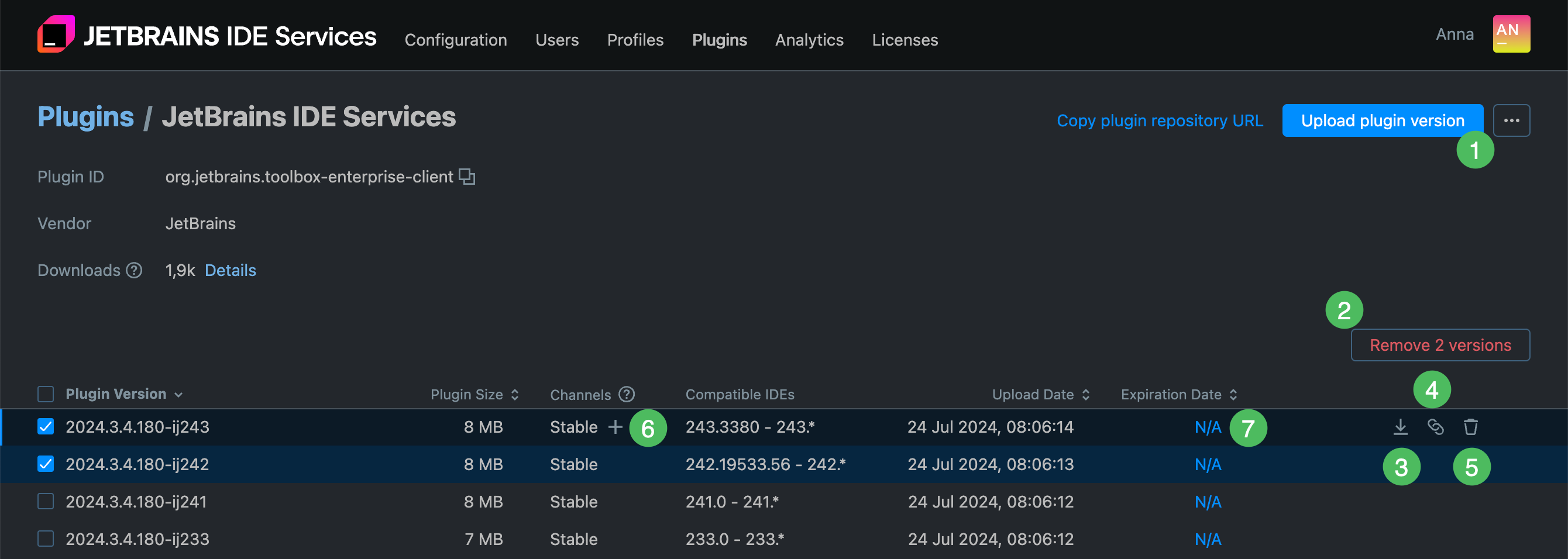Open the Plugin Version sort chevron

pos(178,394)
